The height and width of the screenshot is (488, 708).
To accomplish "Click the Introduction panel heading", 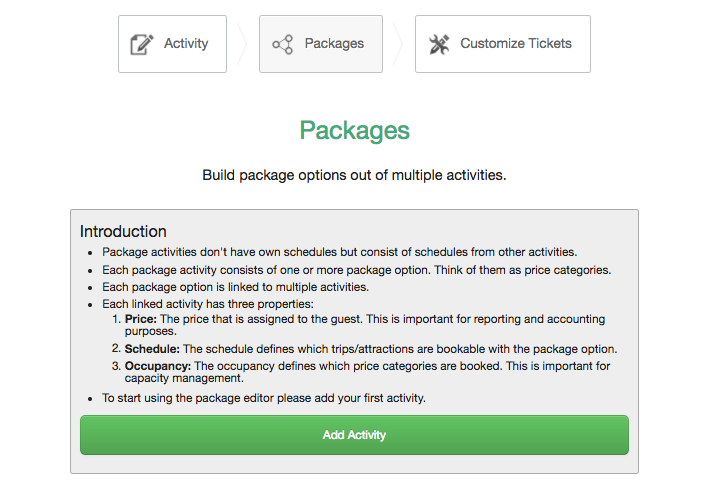I will coord(123,231).
